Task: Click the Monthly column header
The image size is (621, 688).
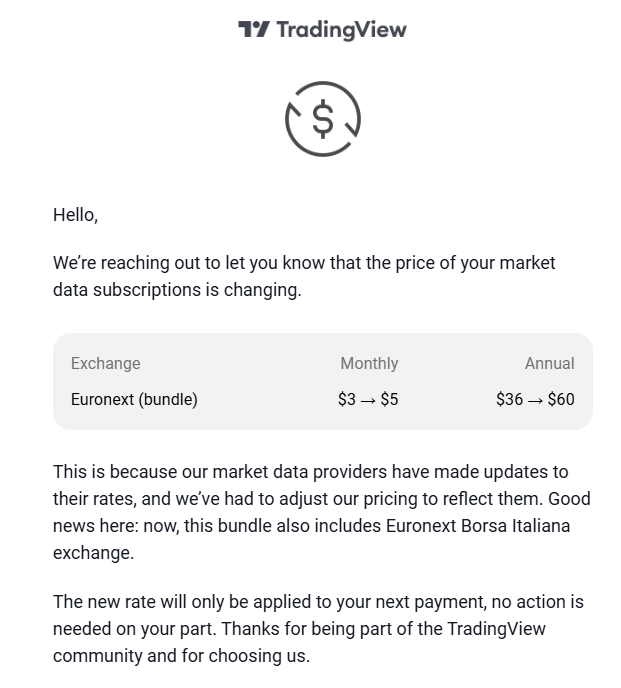Action: click(370, 363)
